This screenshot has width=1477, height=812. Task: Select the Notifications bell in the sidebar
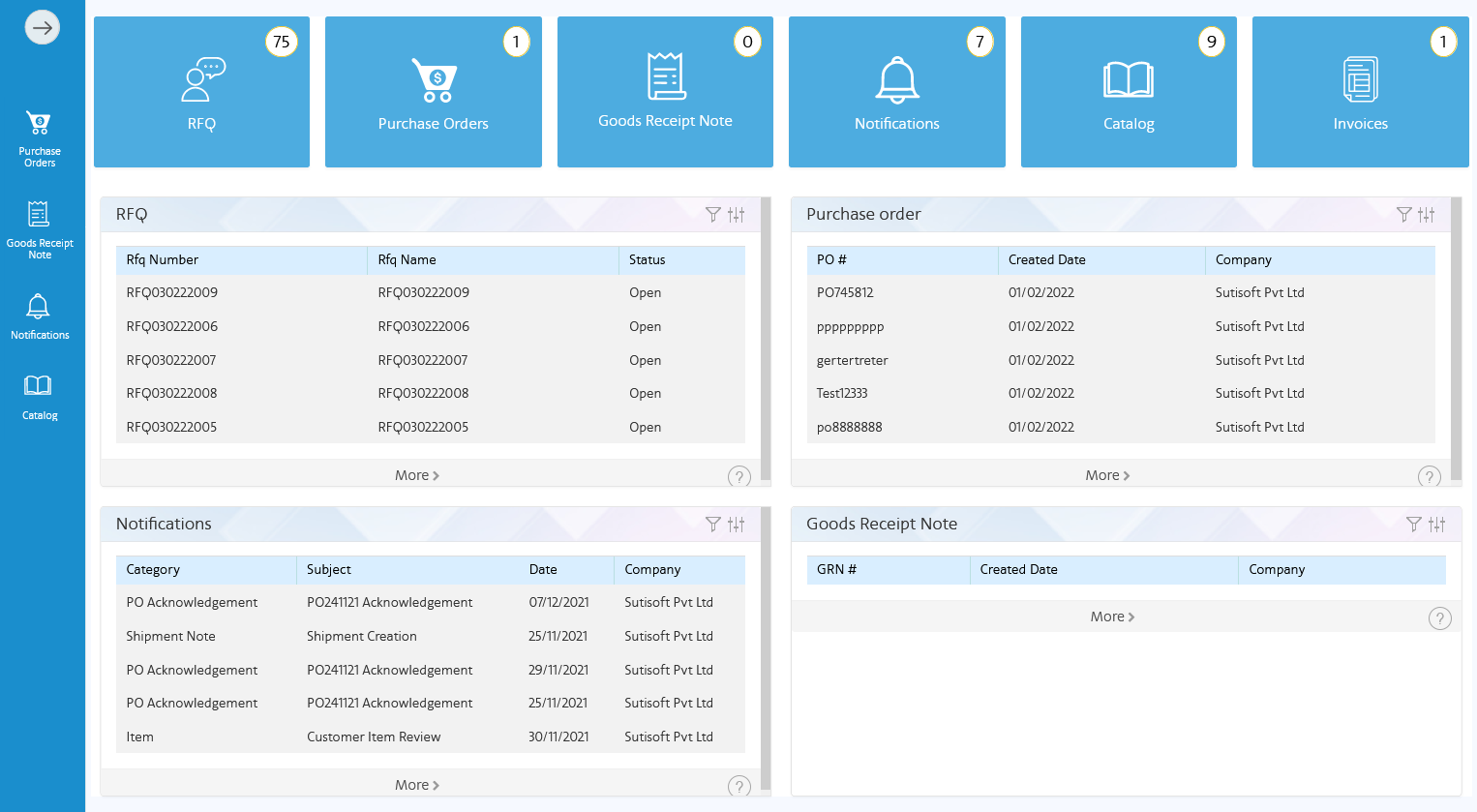point(39,316)
